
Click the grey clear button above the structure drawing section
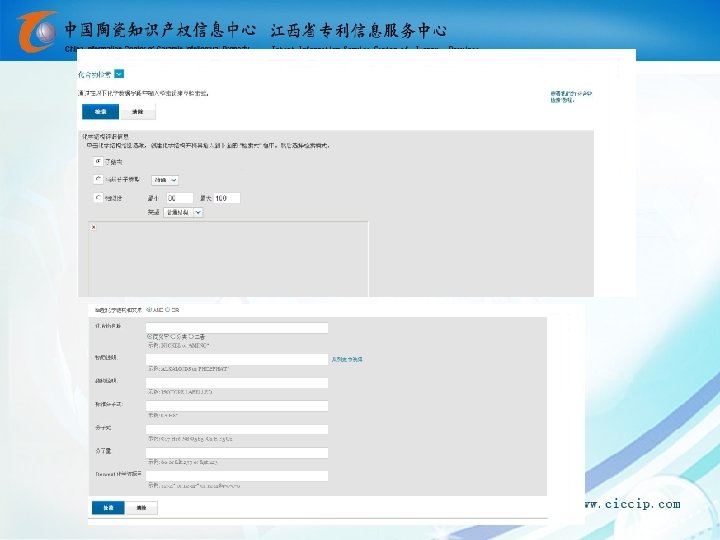pyautogui.click(x=137, y=112)
